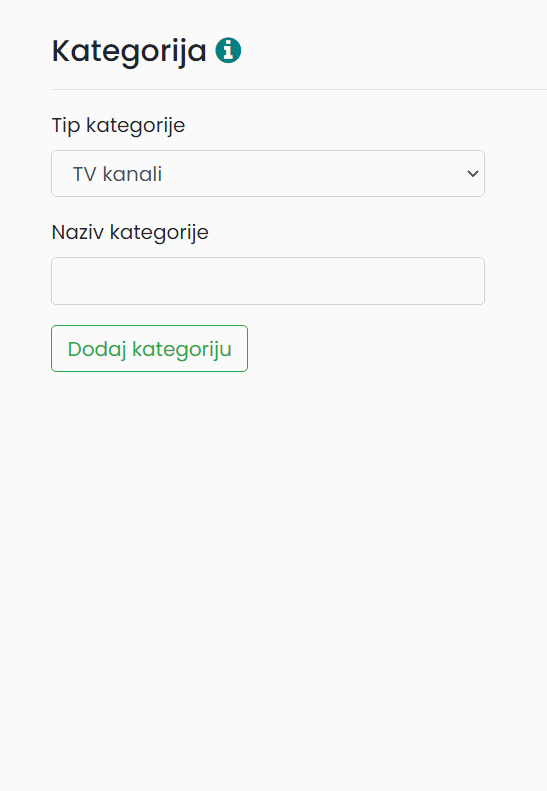Viewport: 547px width, 791px height.
Task: Click the divider line under Kategorija heading
Action: (x=299, y=89)
